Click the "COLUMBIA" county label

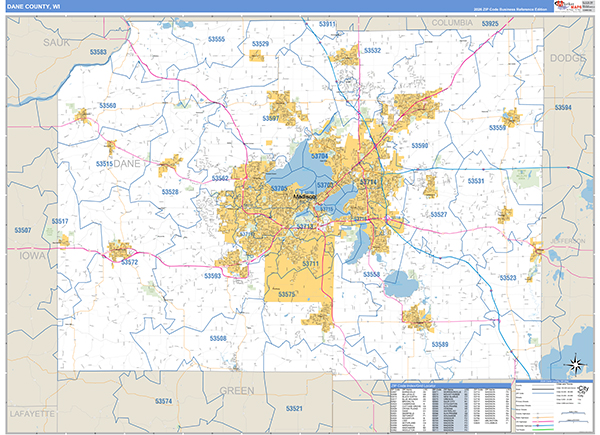click(x=452, y=23)
